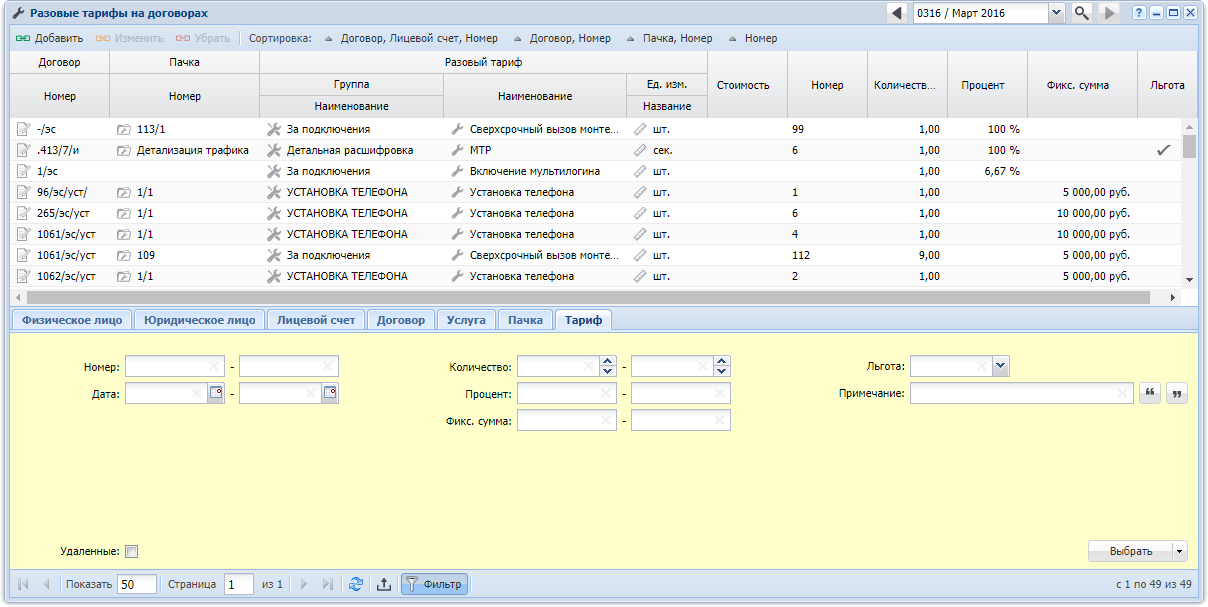Open the Юридическое лицо tab
Image resolution: width=1208 pixels, height=607 pixels.
[x=199, y=320]
